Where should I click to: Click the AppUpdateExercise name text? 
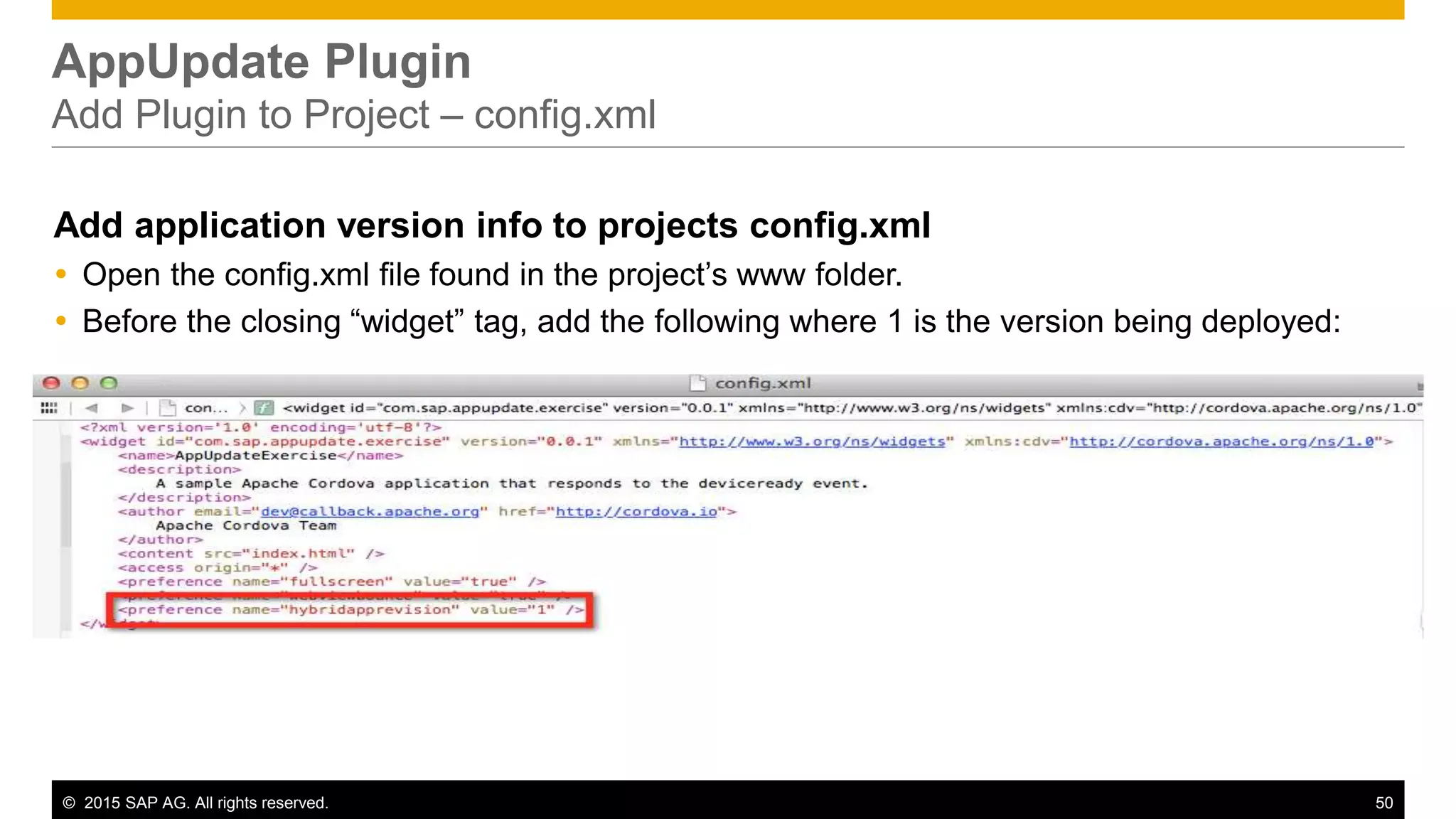[256, 456]
